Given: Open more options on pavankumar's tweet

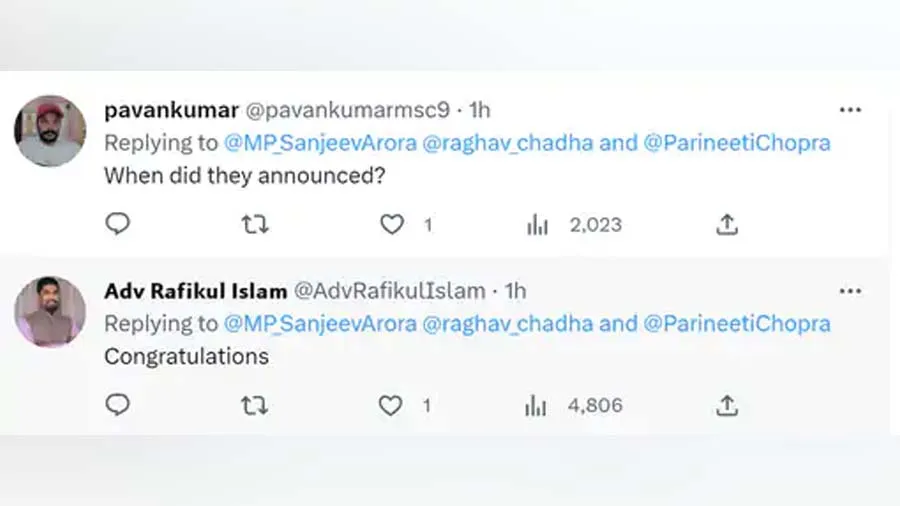Looking at the screenshot, I should tap(850, 109).
